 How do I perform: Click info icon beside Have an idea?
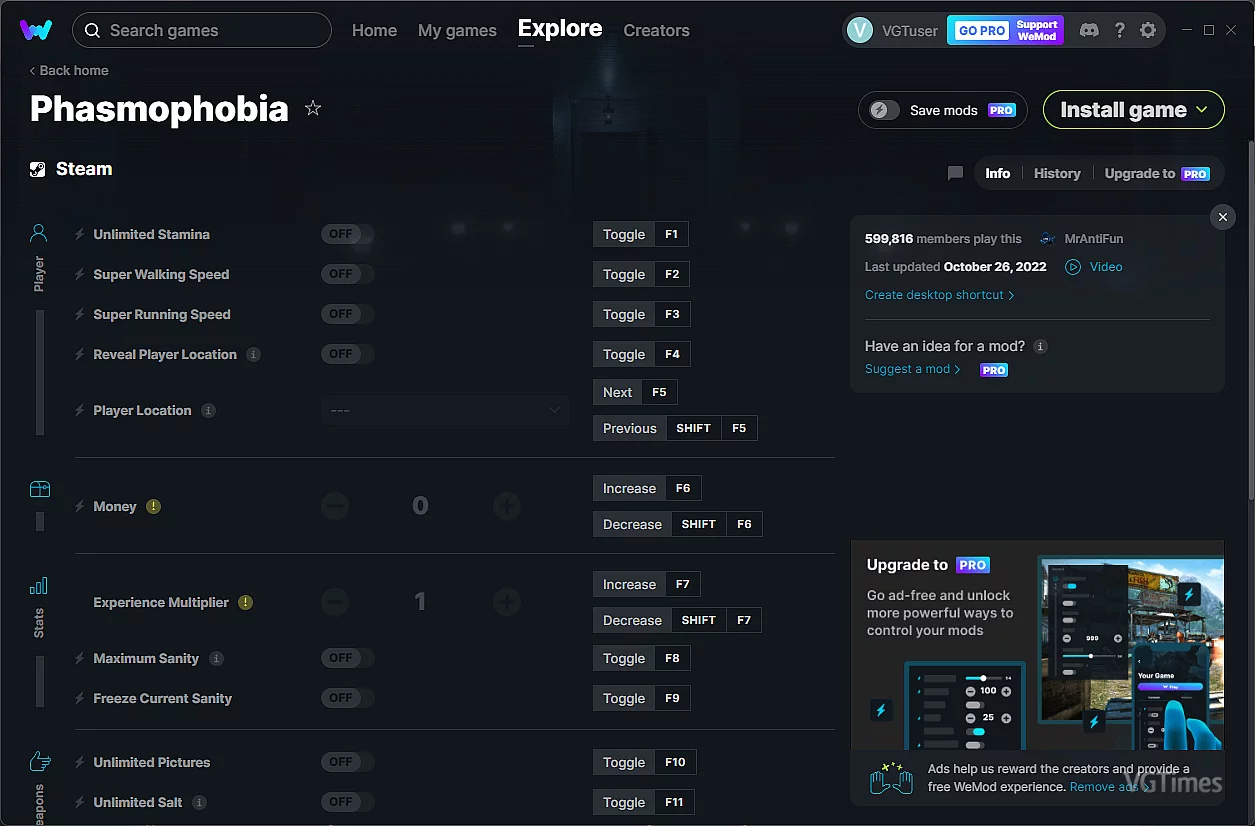coord(1040,346)
